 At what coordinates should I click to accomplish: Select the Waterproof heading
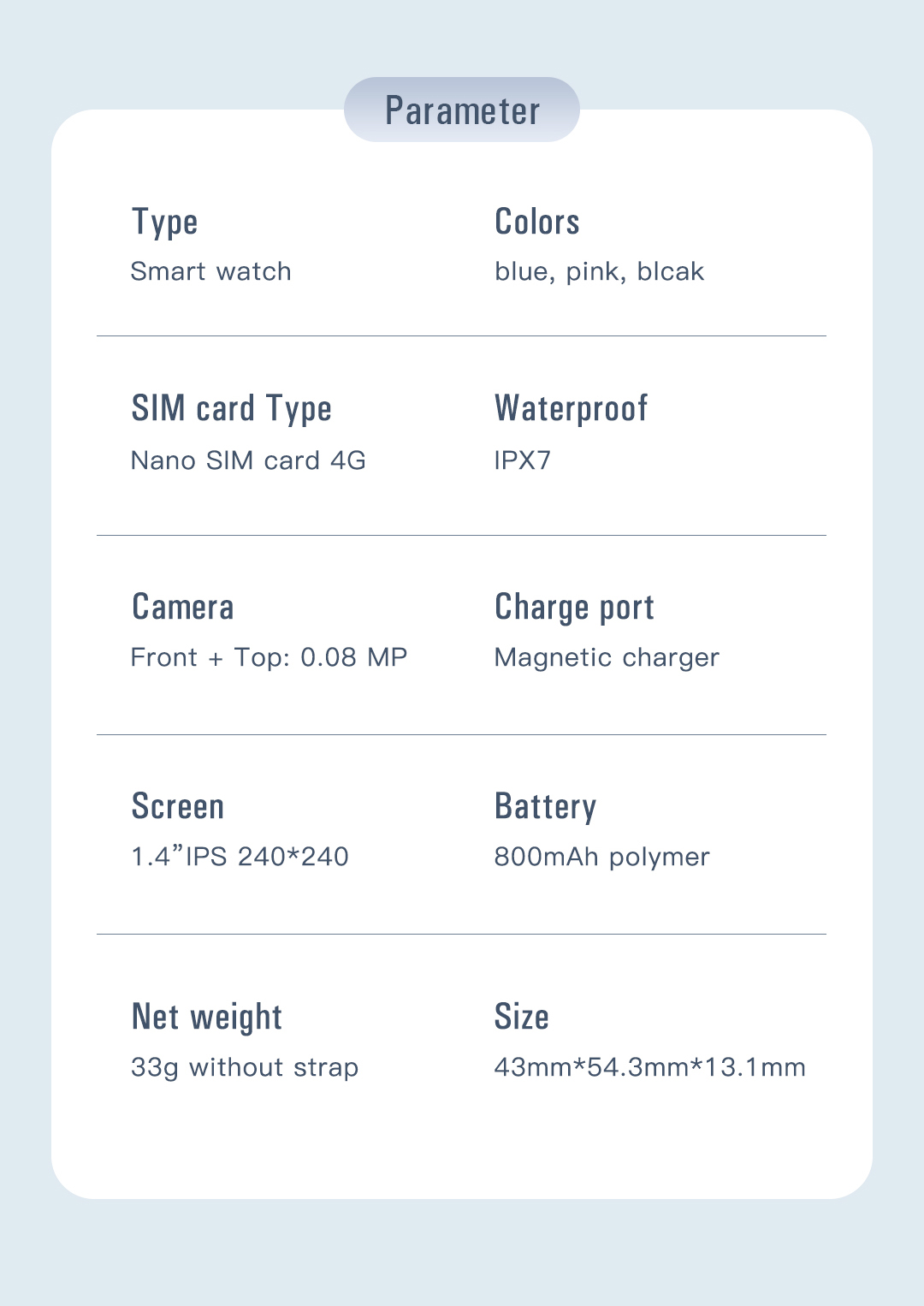pos(571,409)
